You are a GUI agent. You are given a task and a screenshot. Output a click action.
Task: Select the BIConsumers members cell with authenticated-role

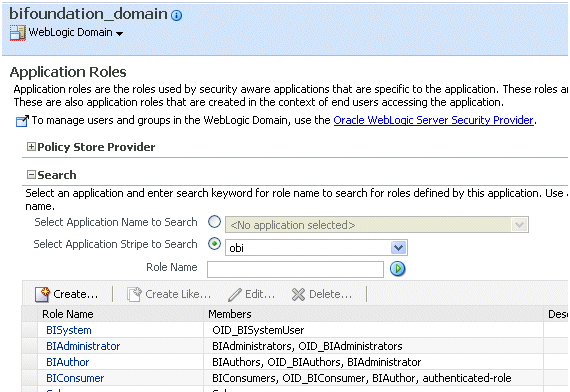pos(373,378)
